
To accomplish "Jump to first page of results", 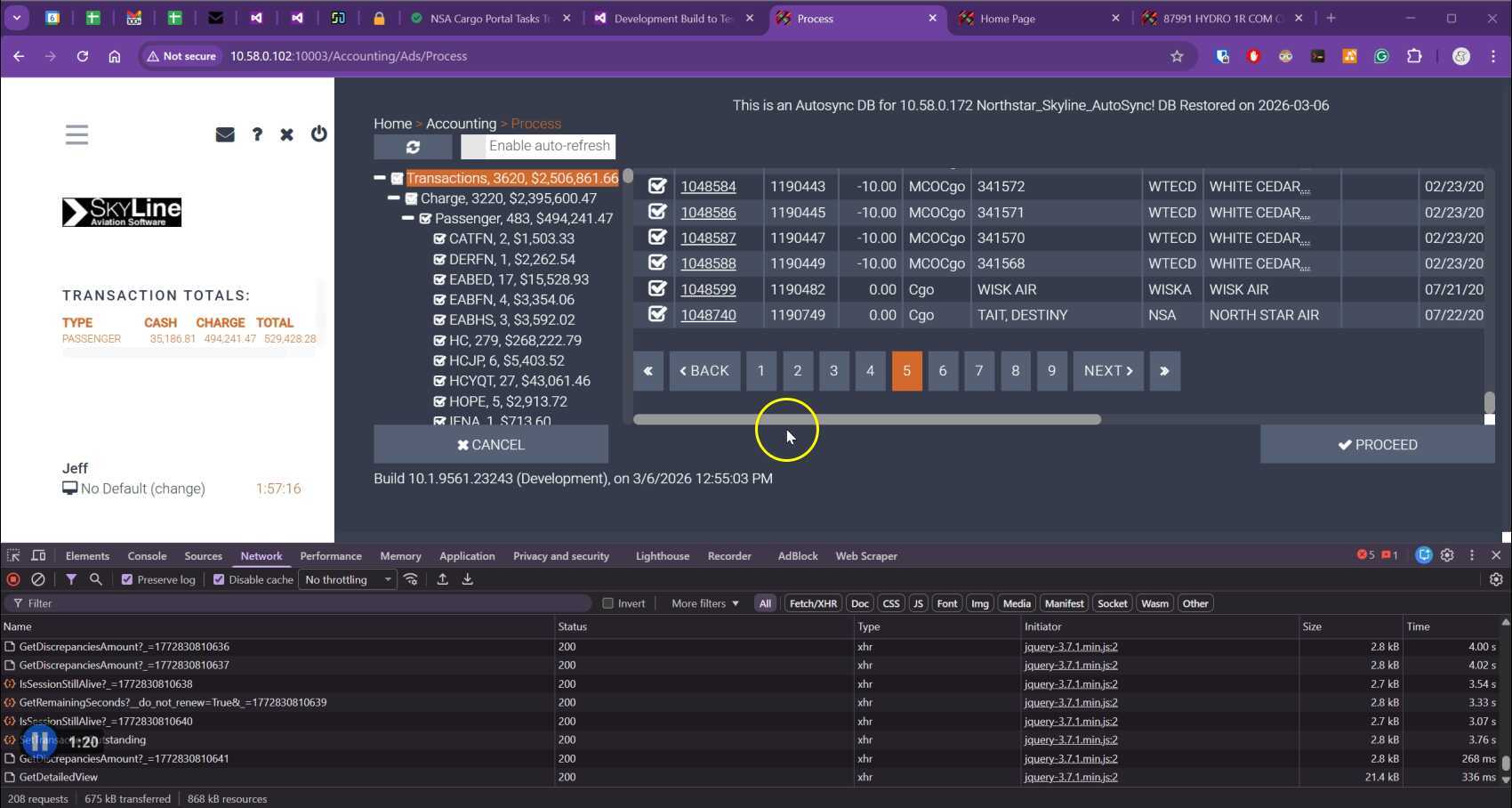I will 647,371.
